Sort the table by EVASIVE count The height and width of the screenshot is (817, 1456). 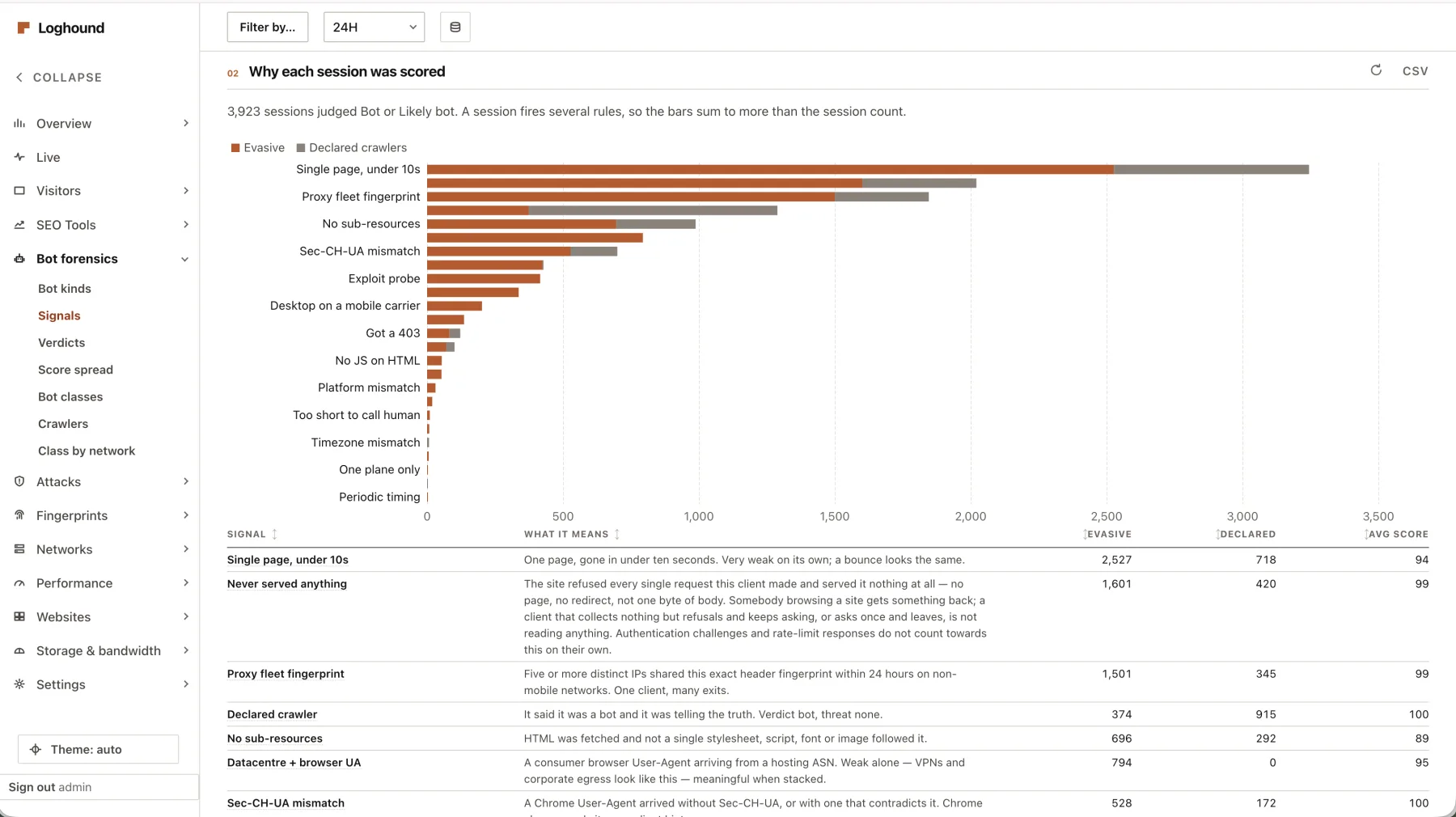click(x=1107, y=534)
